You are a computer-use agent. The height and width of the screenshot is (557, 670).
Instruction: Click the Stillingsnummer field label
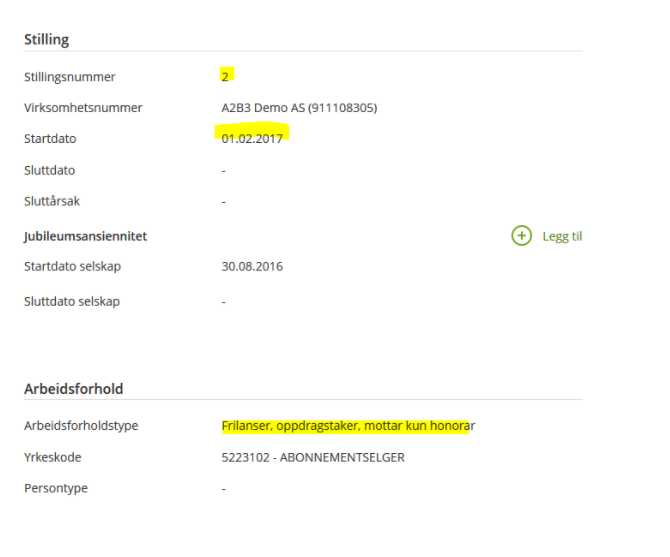[69, 76]
